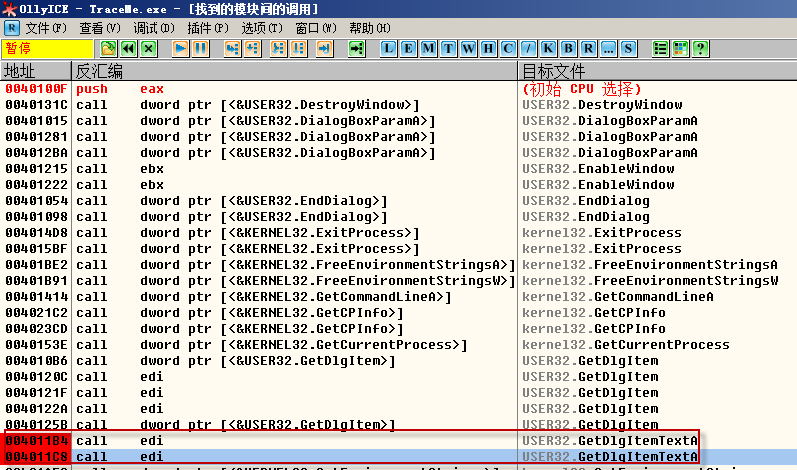
Task: Sort by the 反汇编 column header
Action: point(294,71)
